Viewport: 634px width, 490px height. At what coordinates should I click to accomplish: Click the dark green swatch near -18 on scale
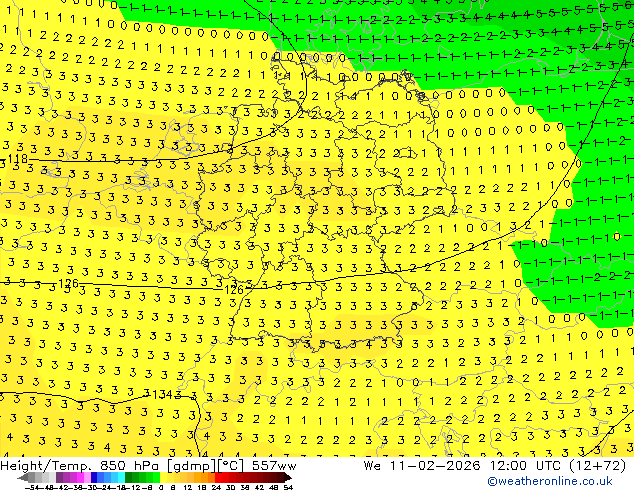[129, 477]
